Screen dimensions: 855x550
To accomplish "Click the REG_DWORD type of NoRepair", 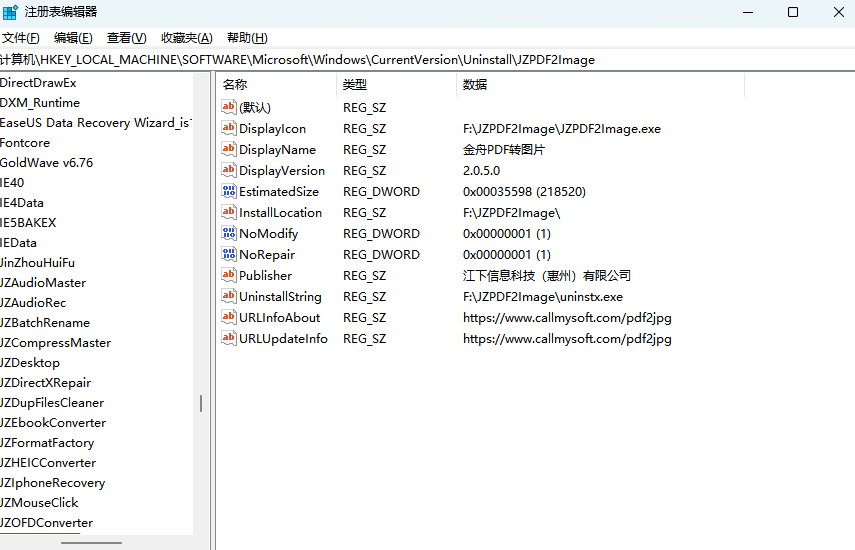I will point(381,255).
